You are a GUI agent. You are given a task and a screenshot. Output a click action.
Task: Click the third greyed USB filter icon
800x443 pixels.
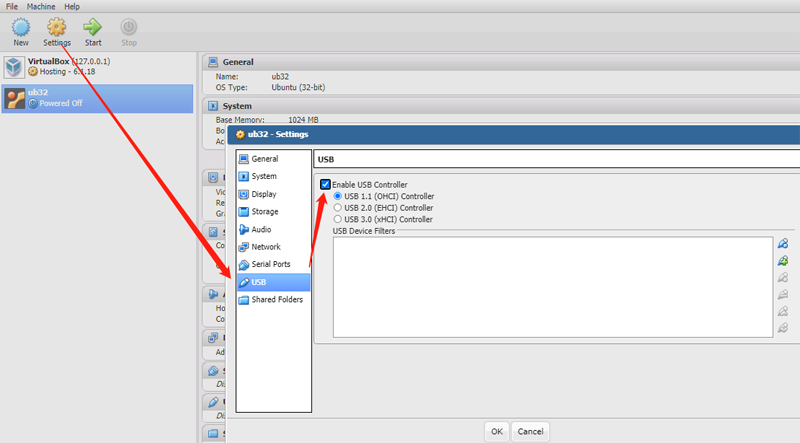[783, 278]
